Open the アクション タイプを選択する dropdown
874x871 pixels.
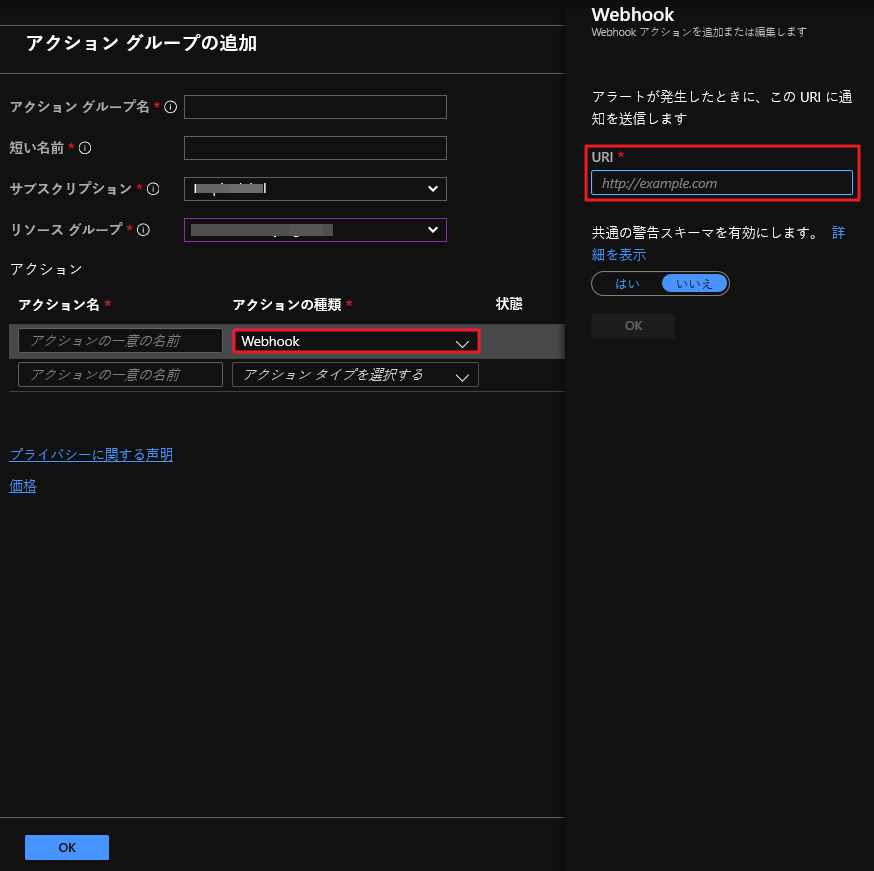pyautogui.click(x=355, y=375)
